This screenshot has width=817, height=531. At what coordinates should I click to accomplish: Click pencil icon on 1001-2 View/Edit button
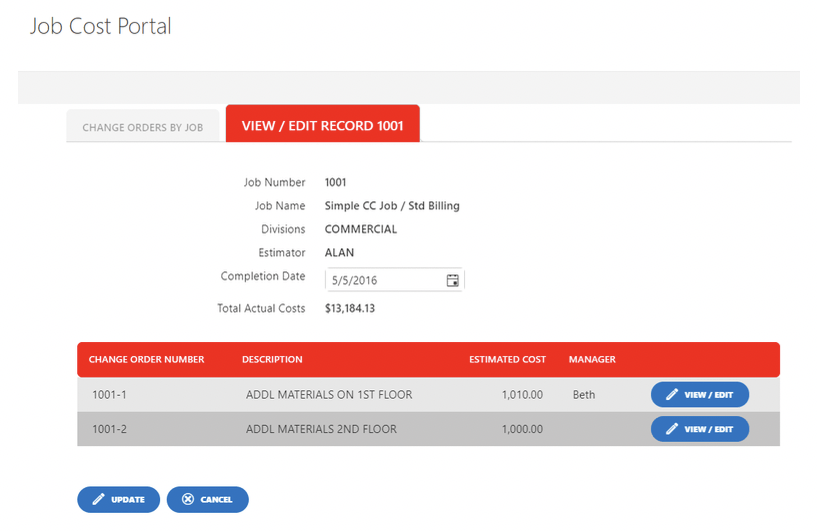click(672, 429)
